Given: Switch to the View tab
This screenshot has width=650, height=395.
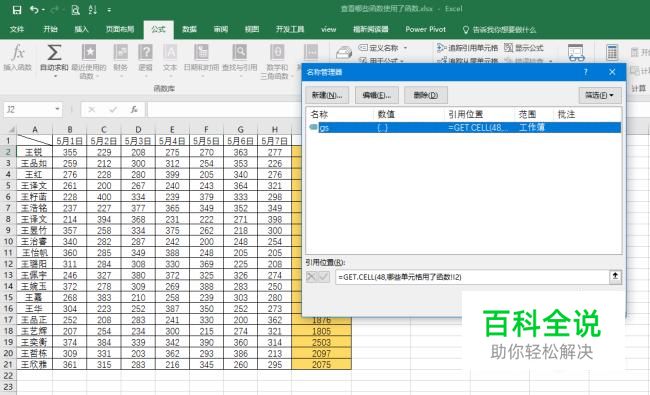Looking at the screenshot, I should pyautogui.click(x=252, y=29).
